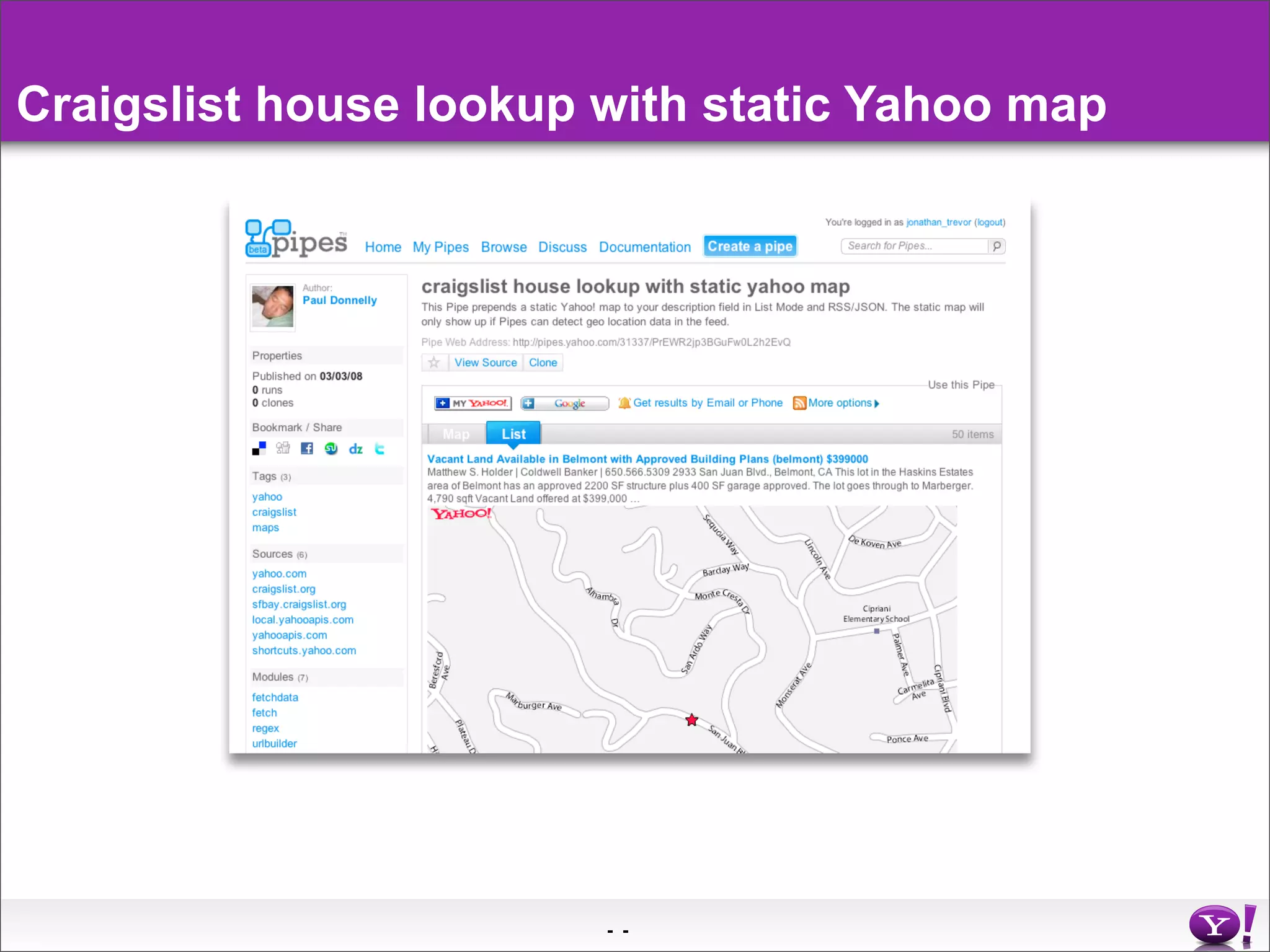Click the Pipes beta logo
The width and height of the screenshot is (1270, 952).
point(296,239)
